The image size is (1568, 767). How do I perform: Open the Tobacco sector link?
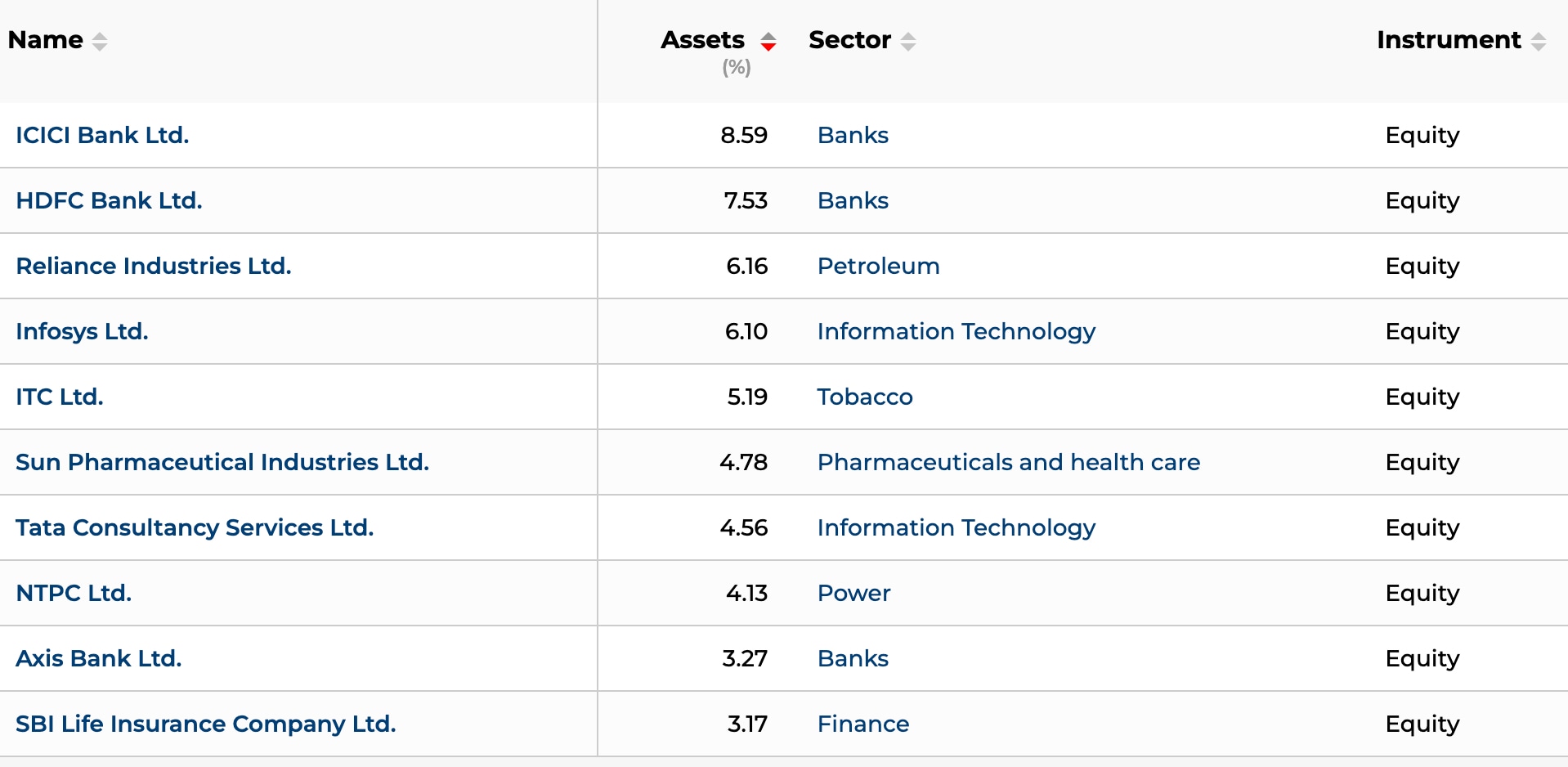tap(864, 397)
